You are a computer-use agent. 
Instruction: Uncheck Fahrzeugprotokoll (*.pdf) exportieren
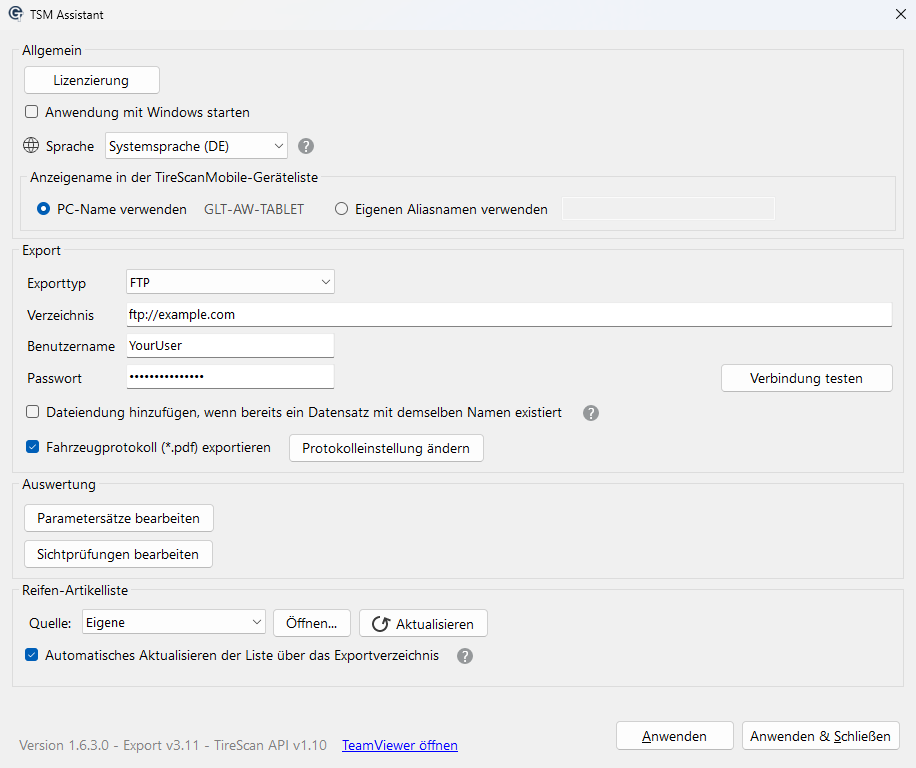[33, 447]
